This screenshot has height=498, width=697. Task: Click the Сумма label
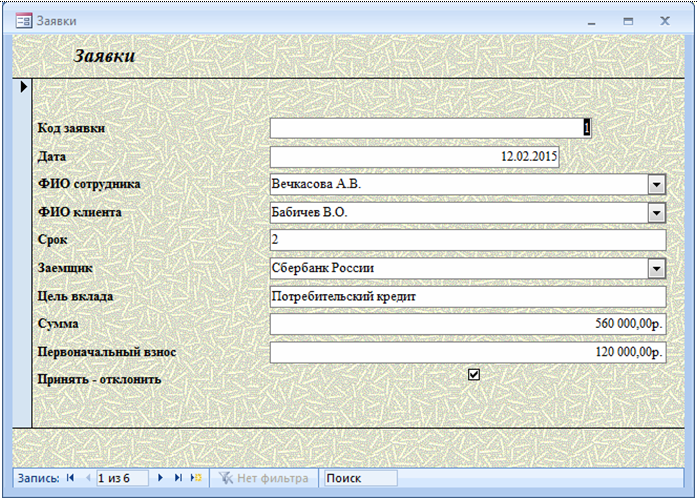pos(58,324)
